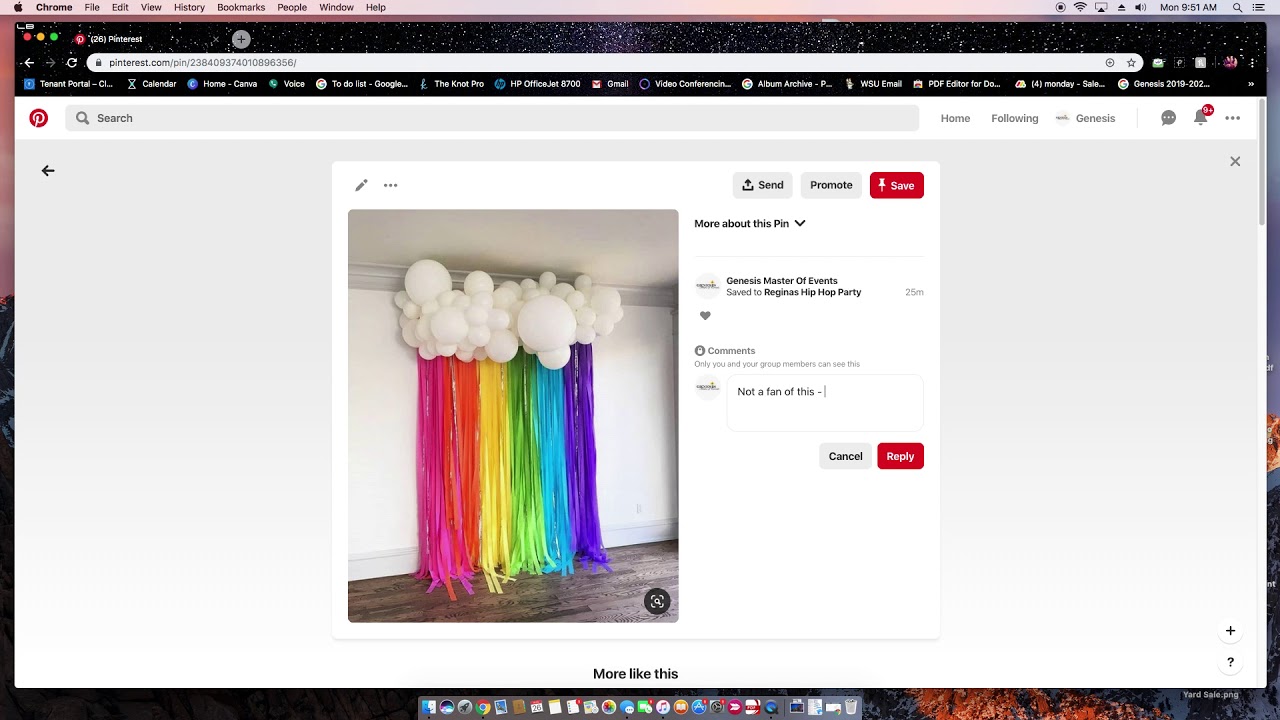Open the Voice bookmark
Screen dimensions: 1280x720
click(286, 84)
